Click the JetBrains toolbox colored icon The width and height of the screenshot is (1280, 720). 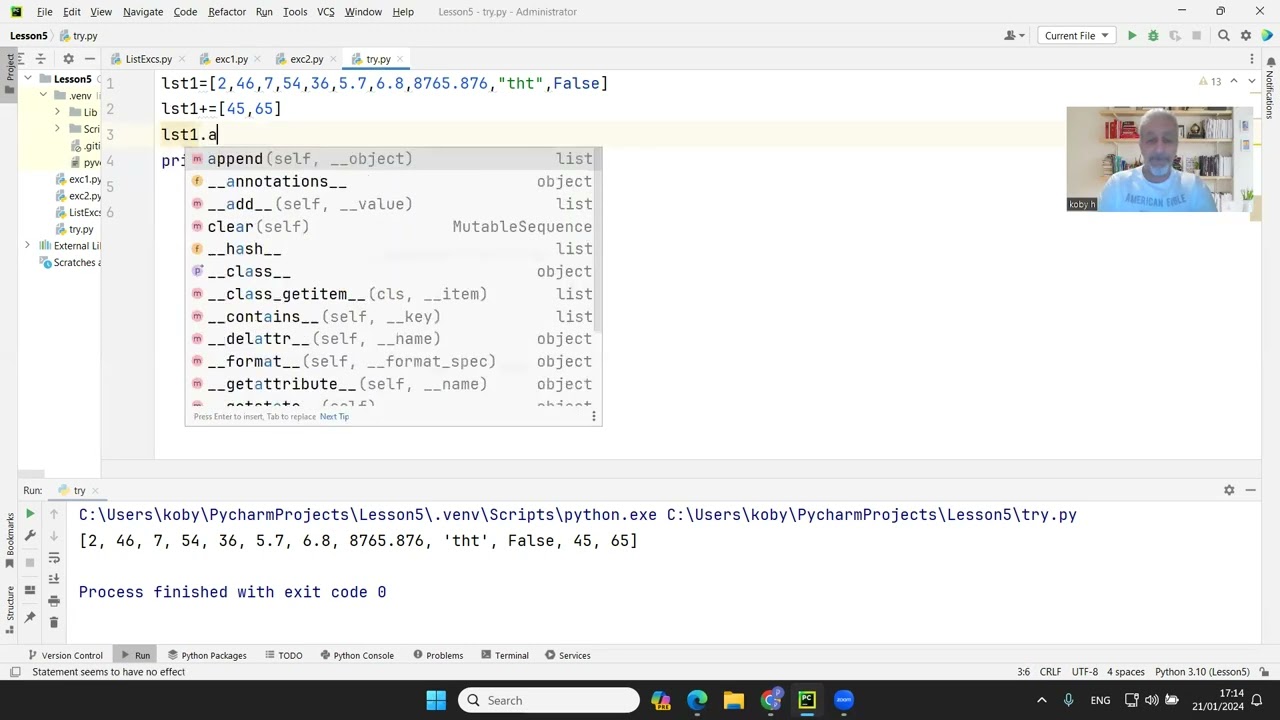(x=1267, y=36)
